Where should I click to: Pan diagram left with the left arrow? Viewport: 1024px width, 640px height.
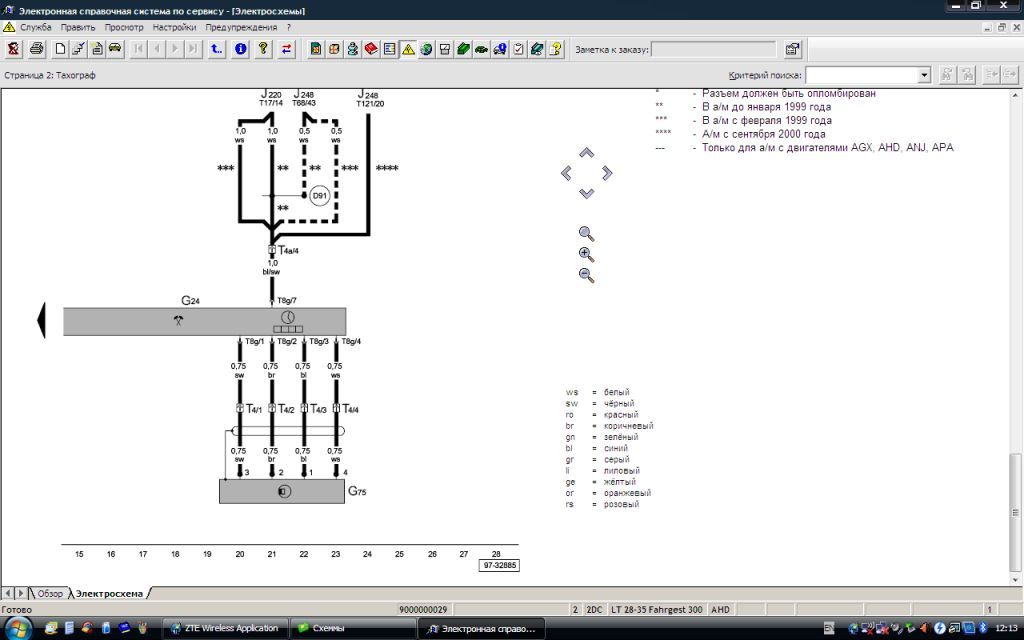(566, 173)
